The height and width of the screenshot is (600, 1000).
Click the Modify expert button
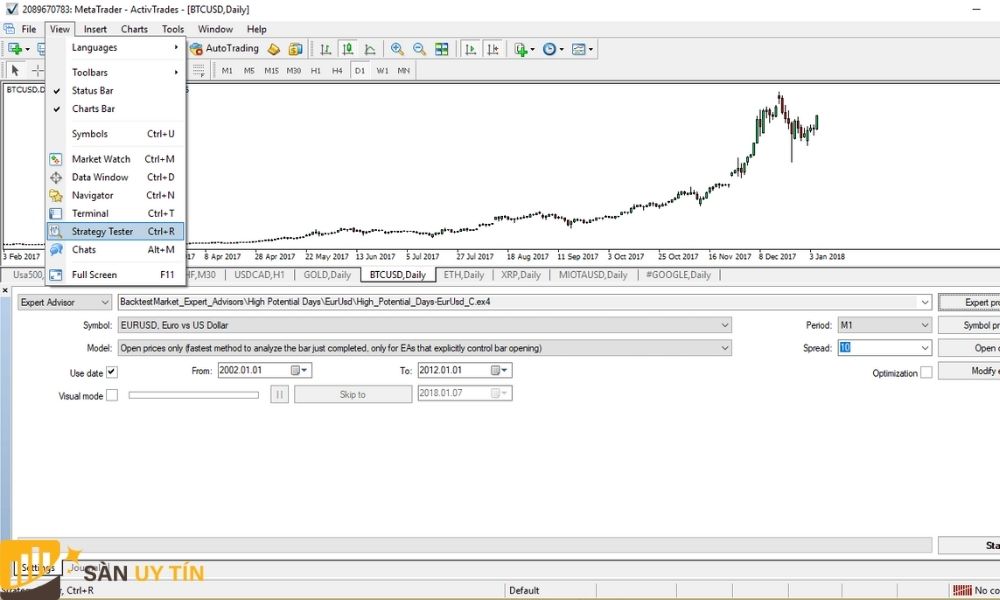point(969,370)
